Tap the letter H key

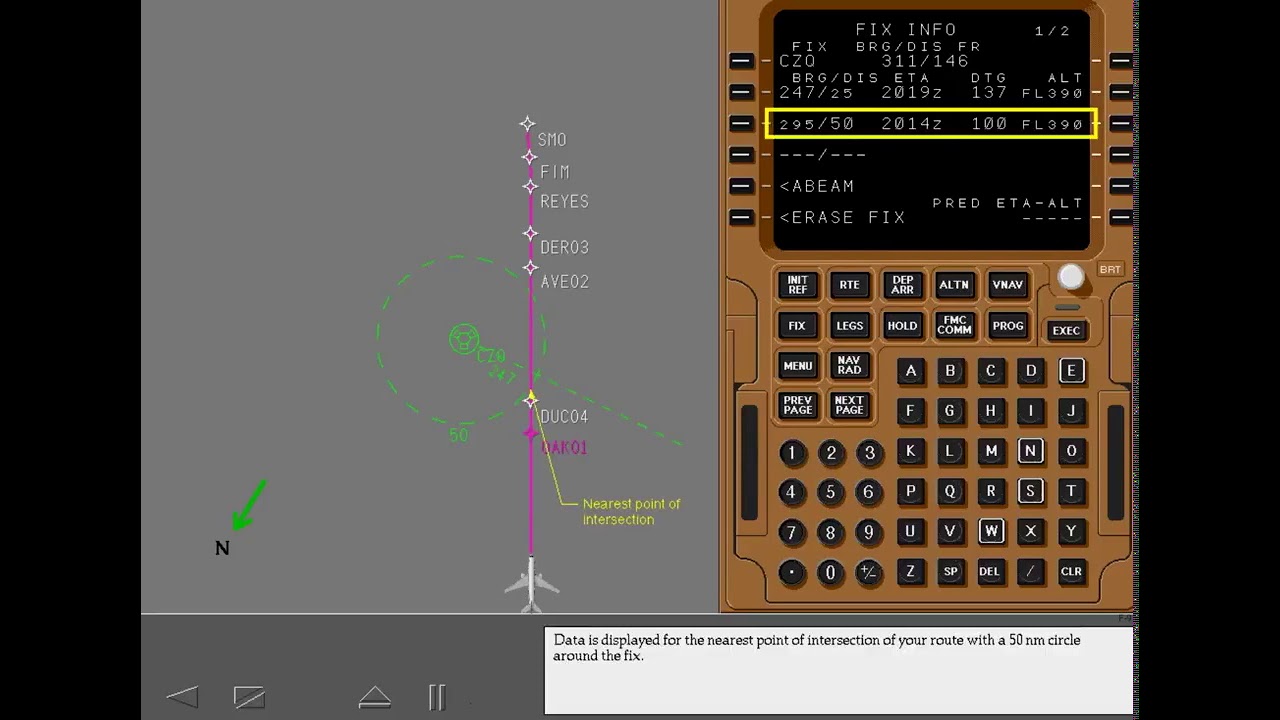[990, 411]
